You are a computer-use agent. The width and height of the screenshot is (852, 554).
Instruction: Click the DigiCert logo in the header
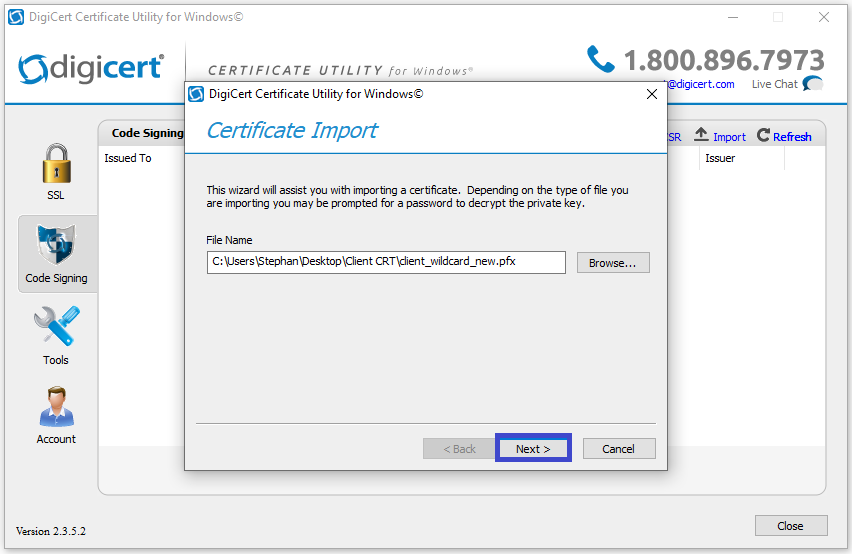click(x=91, y=68)
